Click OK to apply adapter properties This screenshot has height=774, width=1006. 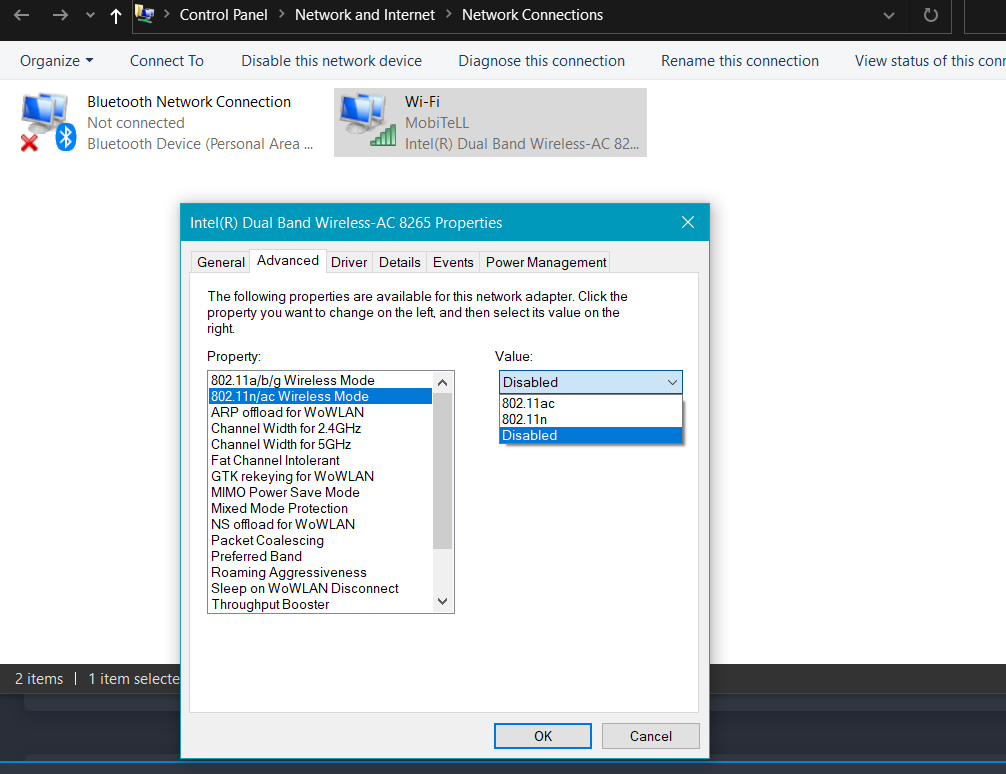point(543,736)
